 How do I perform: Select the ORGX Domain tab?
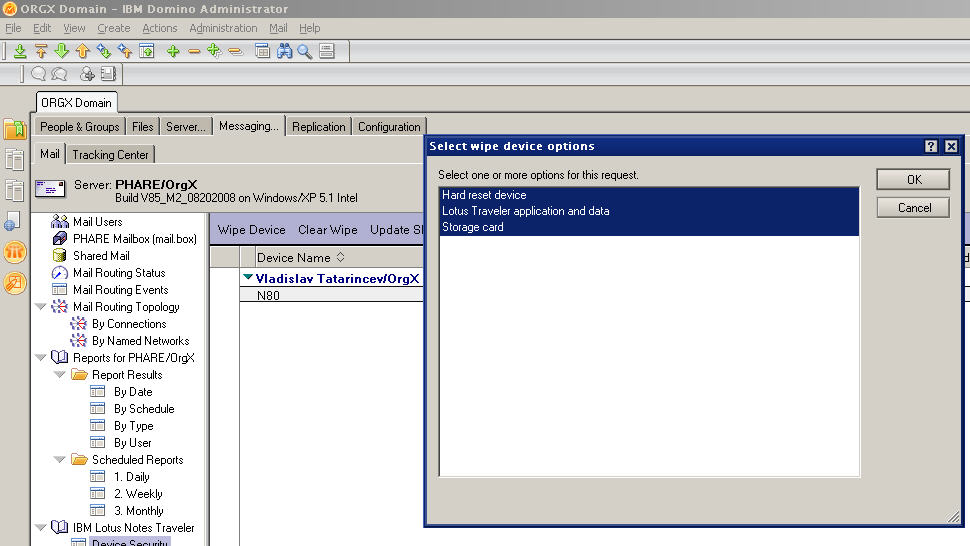click(77, 103)
